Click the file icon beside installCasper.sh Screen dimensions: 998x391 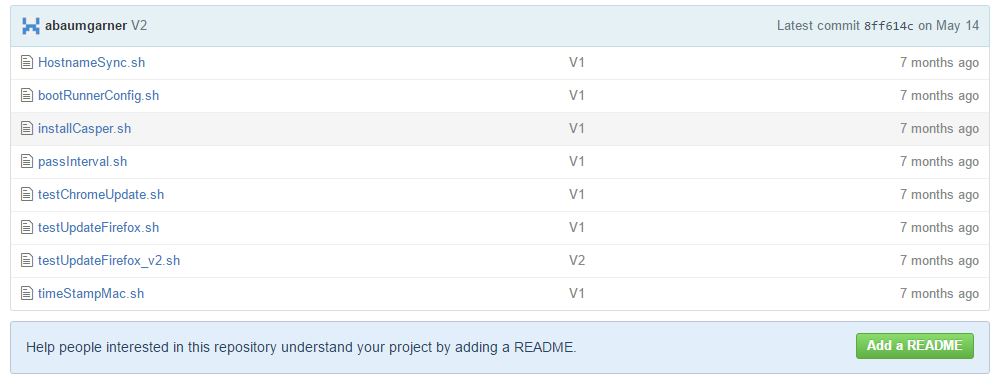coord(27,129)
